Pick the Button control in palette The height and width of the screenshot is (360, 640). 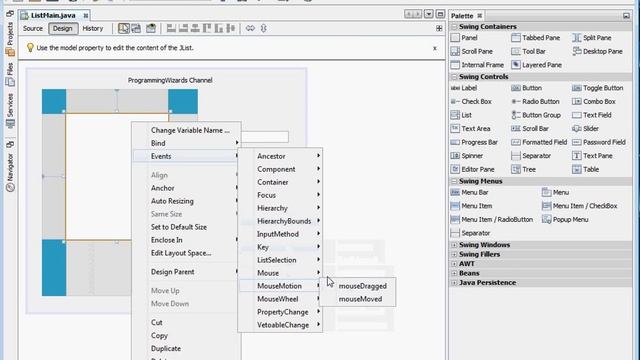pos(527,88)
